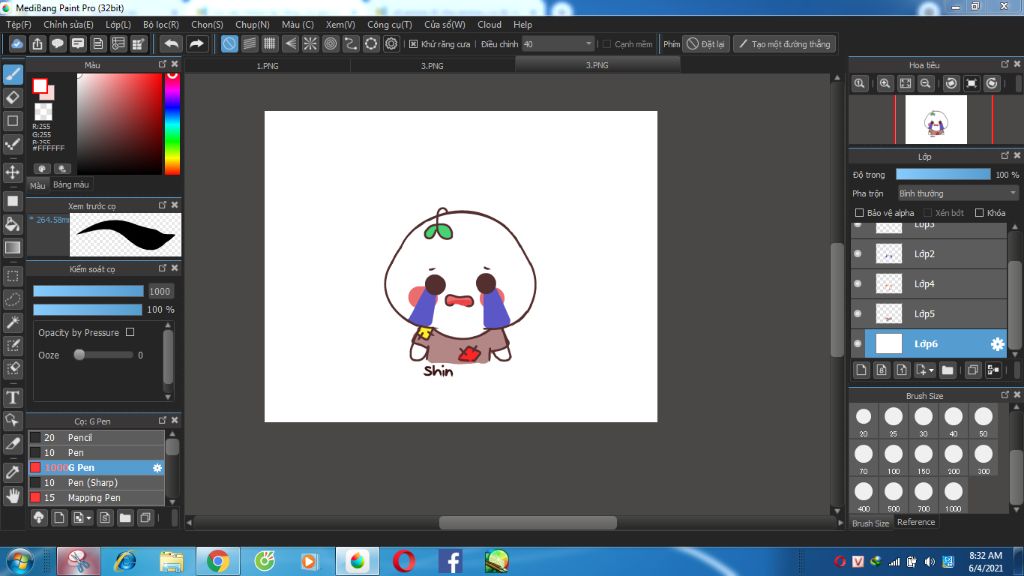This screenshot has width=1024, height=576.
Task: Click the Đặt lại reset button
Action: (706, 44)
